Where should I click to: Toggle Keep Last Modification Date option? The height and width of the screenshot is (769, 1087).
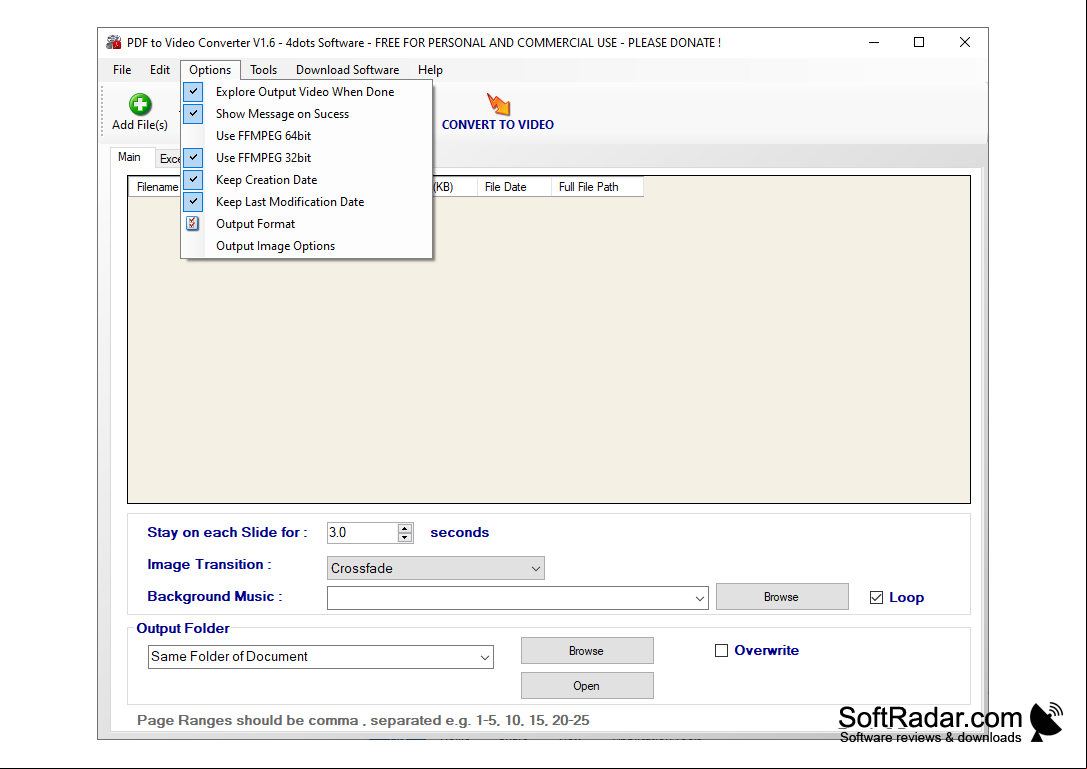click(306, 202)
